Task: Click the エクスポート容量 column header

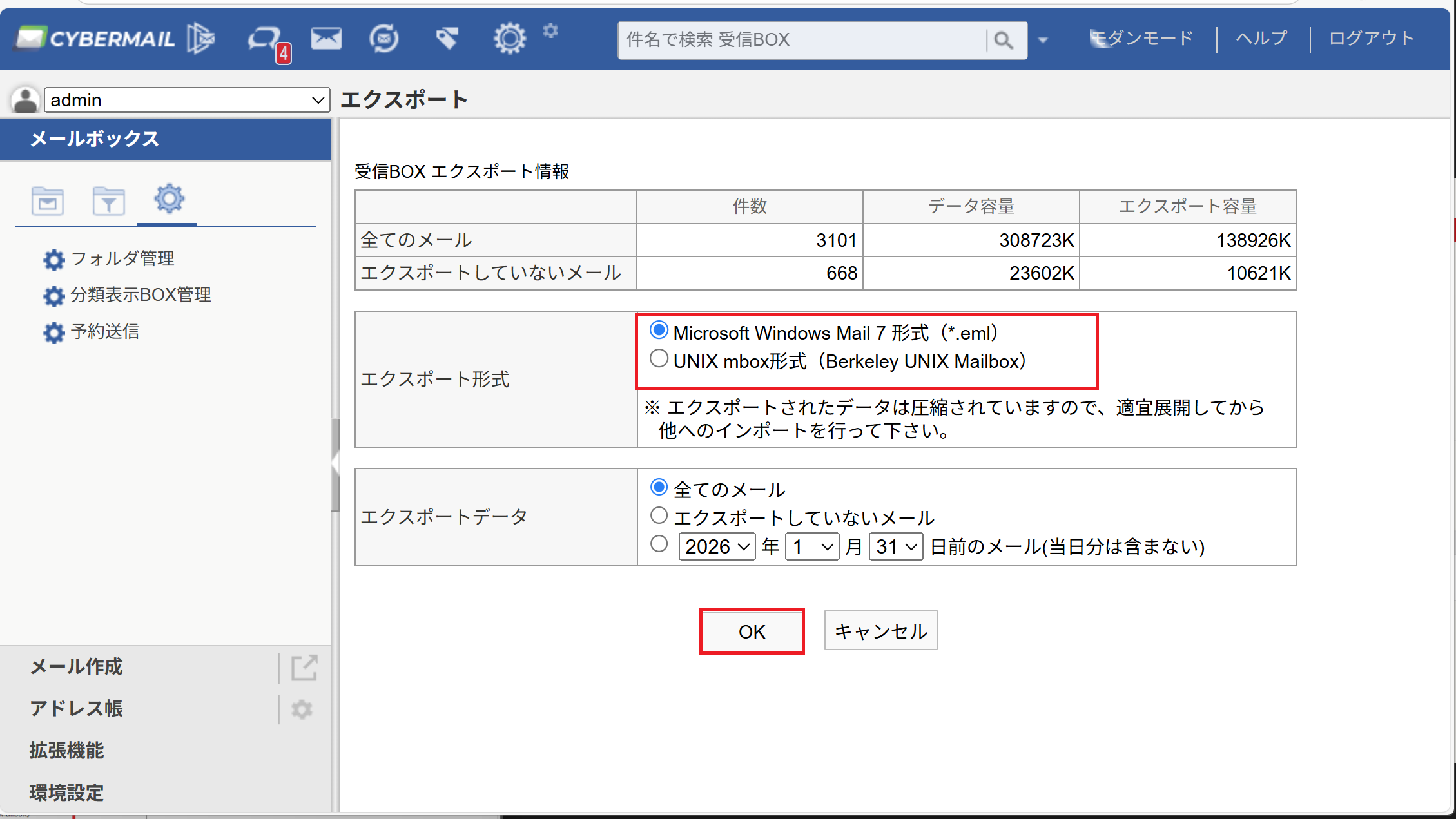Action: 1188,206
